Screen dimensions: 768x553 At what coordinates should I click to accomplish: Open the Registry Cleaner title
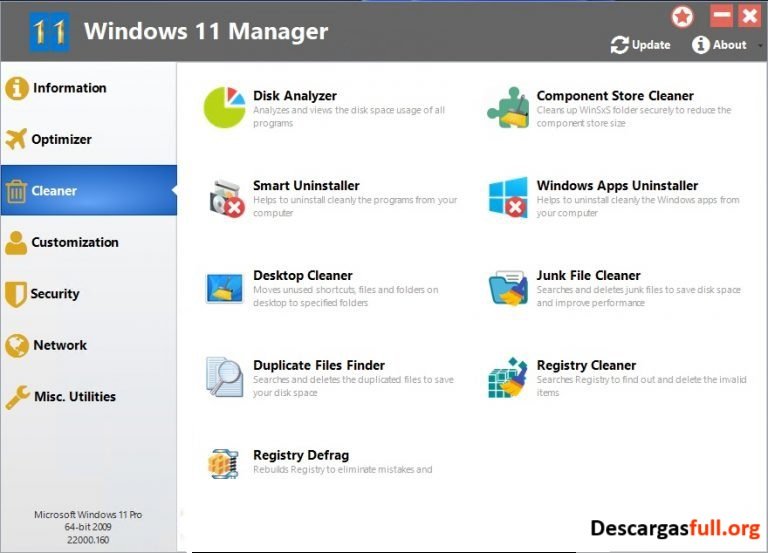point(586,365)
